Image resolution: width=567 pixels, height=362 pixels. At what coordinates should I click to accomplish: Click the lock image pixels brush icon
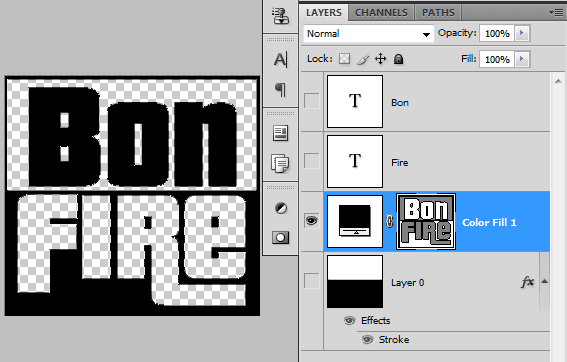(x=363, y=59)
